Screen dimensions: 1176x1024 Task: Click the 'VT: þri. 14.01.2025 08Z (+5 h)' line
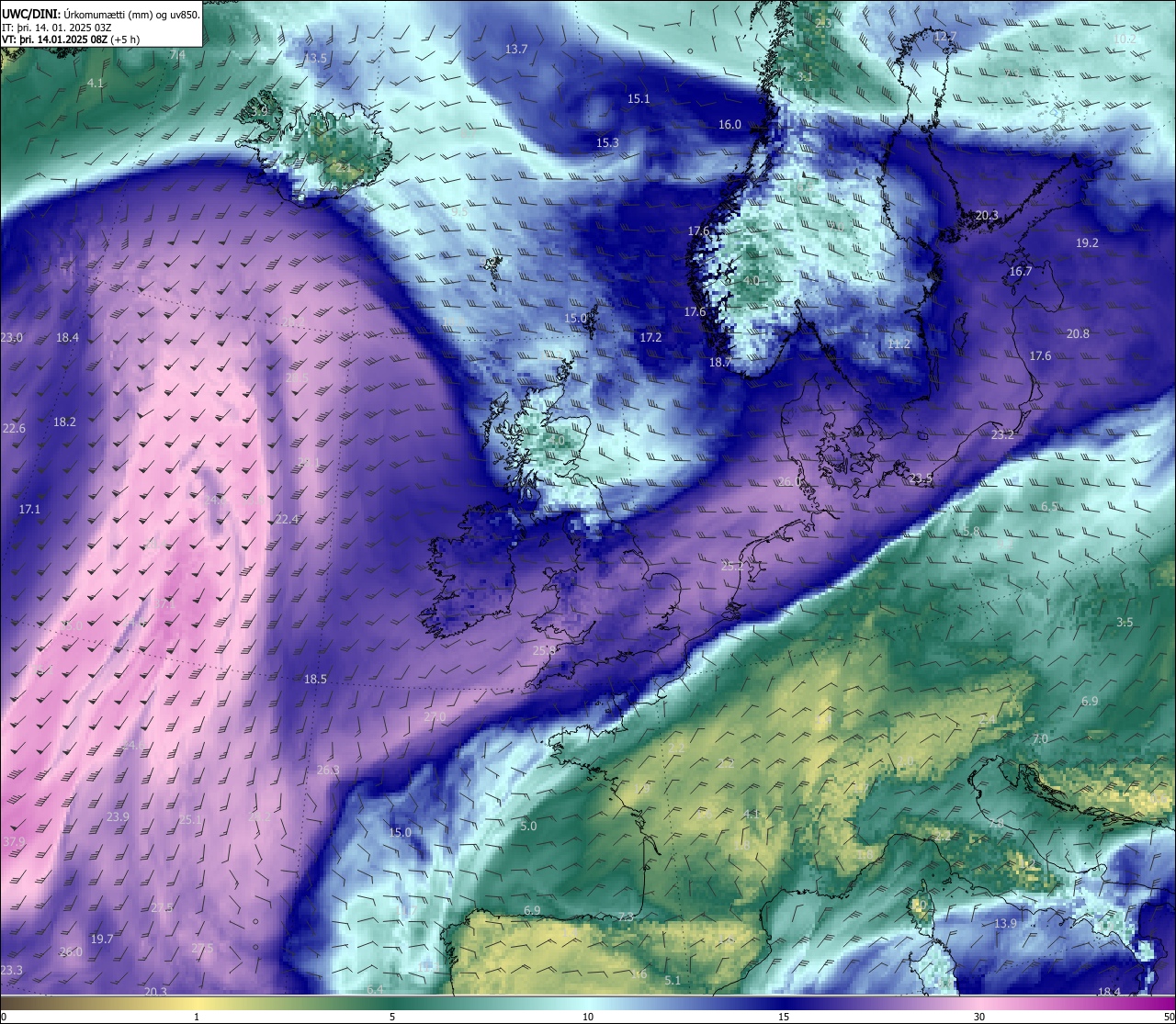click(x=71, y=39)
